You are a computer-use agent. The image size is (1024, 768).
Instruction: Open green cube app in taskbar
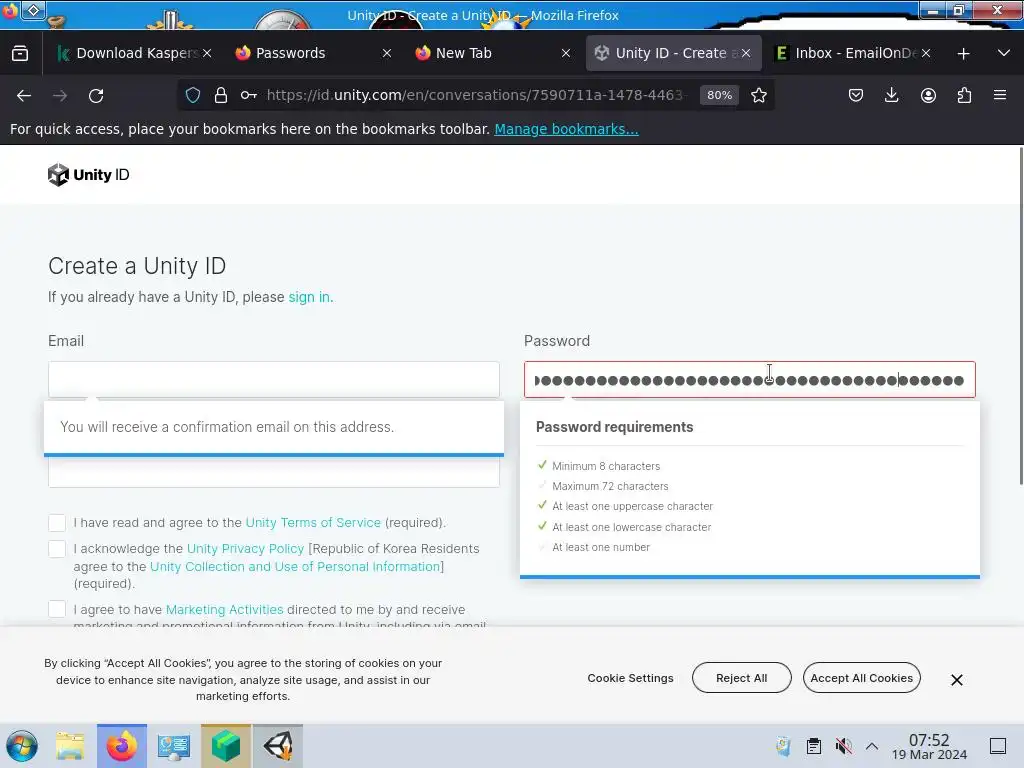click(226, 746)
